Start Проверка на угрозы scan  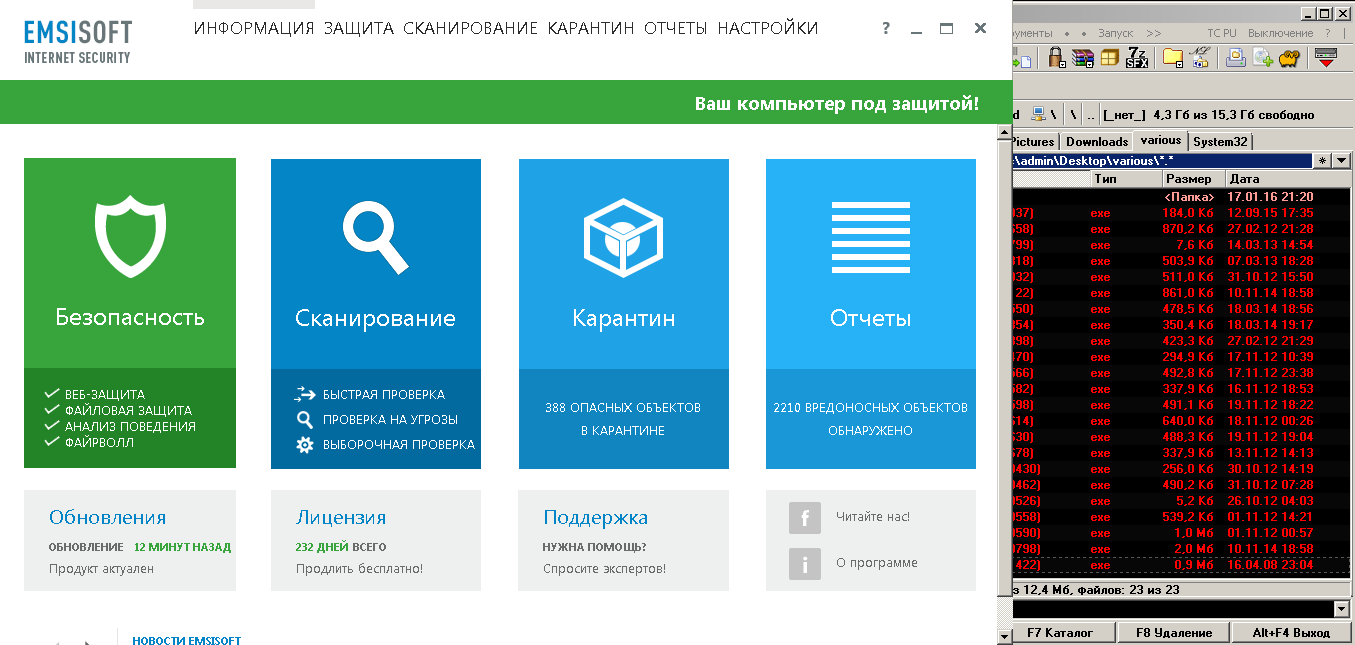pyautogui.click(x=377, y=419)
